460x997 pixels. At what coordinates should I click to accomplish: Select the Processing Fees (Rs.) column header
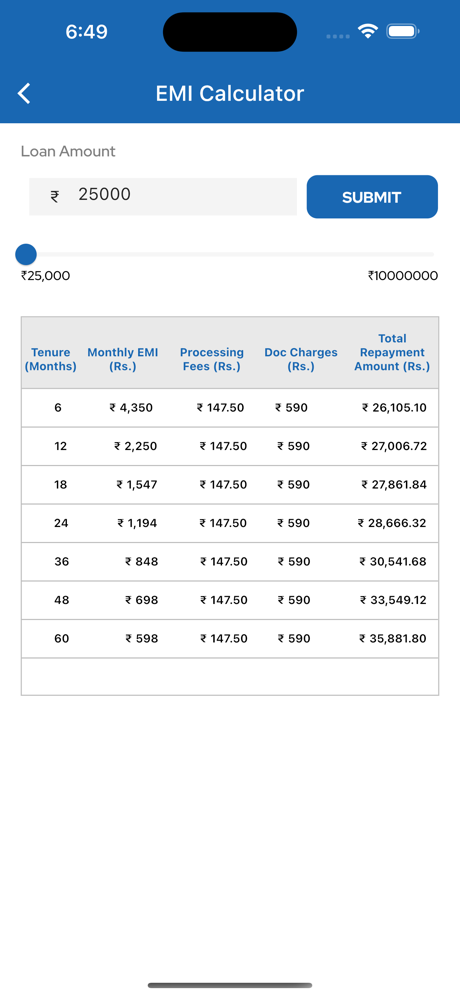[x=212, y=359]
